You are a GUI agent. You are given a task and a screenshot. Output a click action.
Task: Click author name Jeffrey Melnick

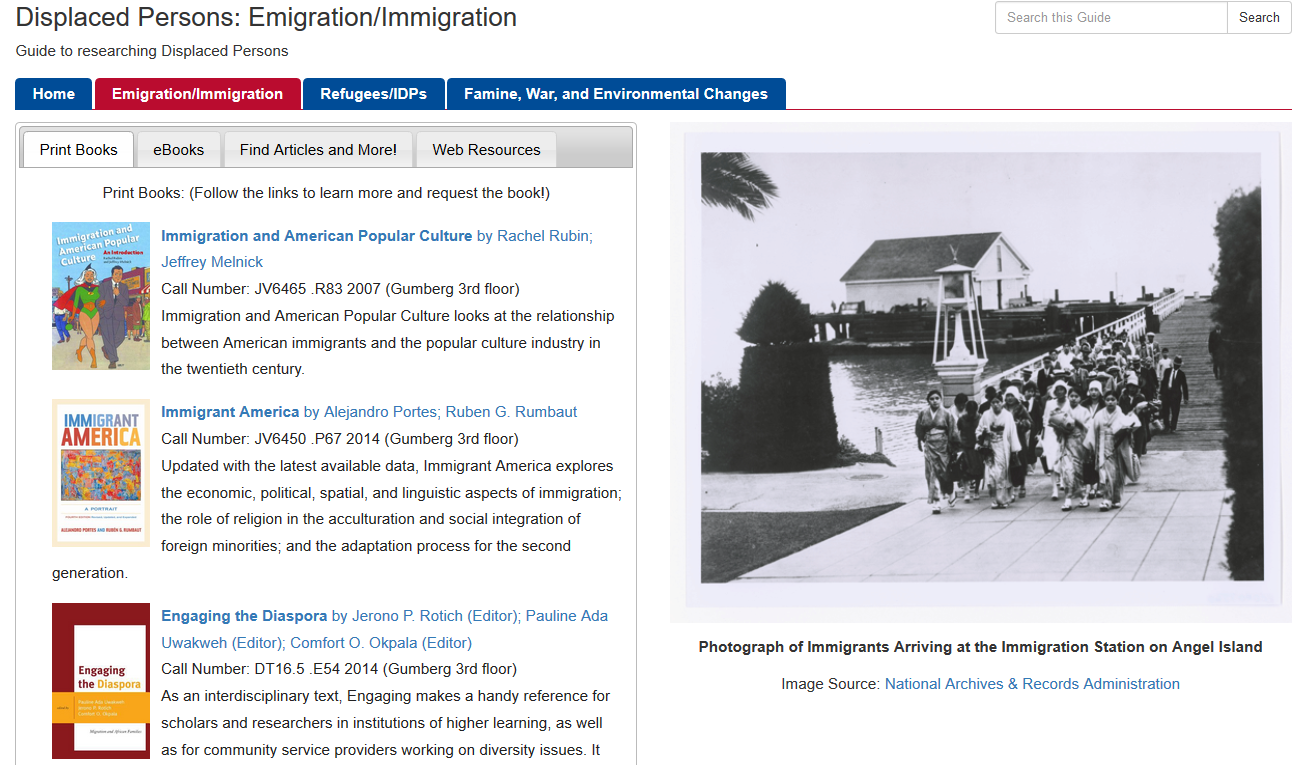tap(212, 262)
